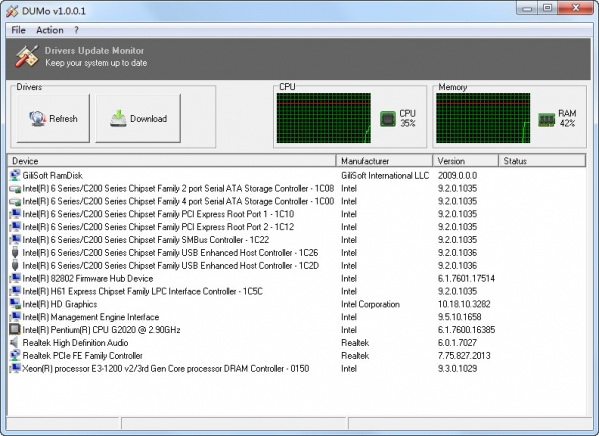Click the Refresh drivers button

pos(53,118)
